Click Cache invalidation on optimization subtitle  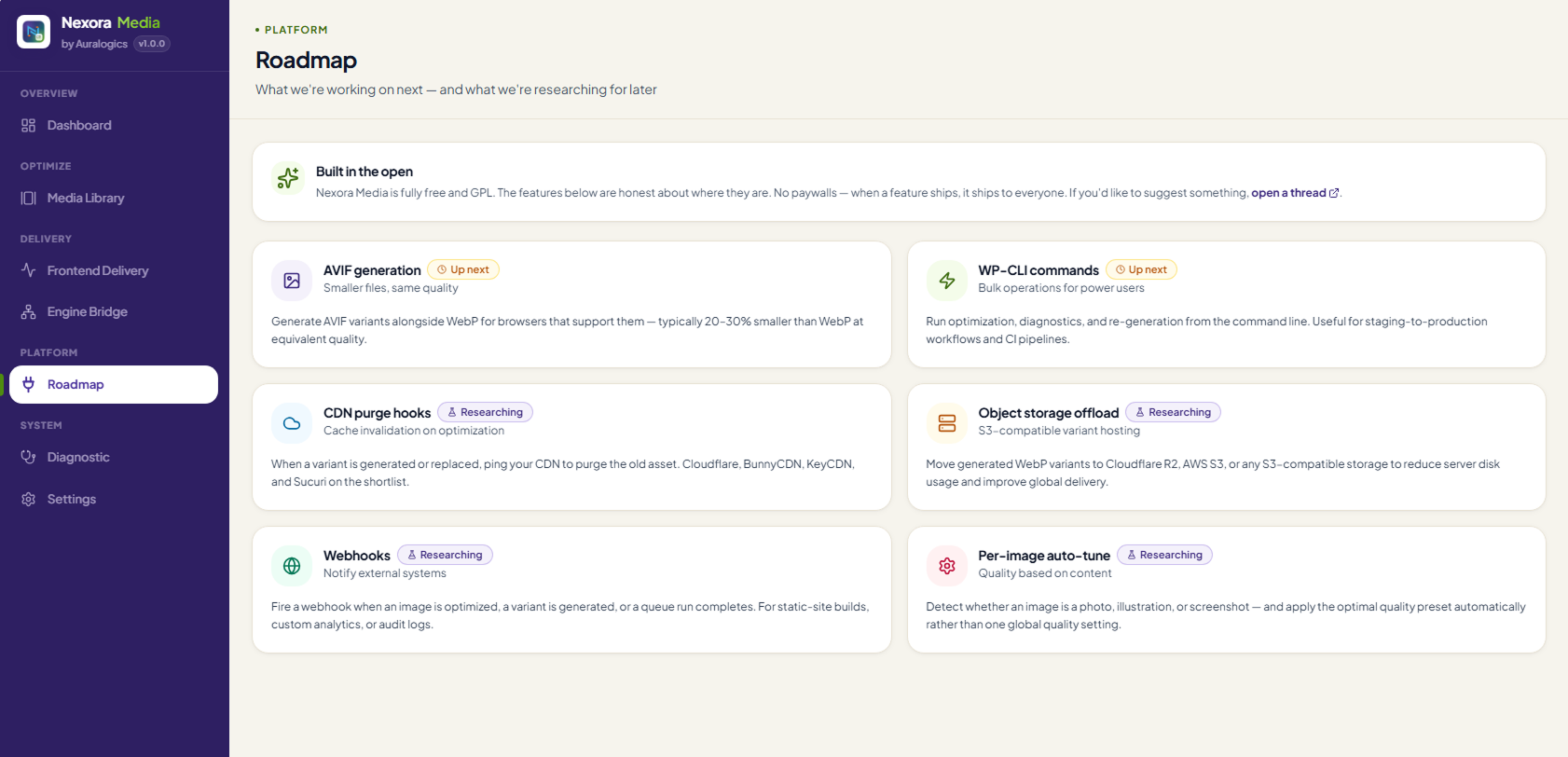[414, 431]
